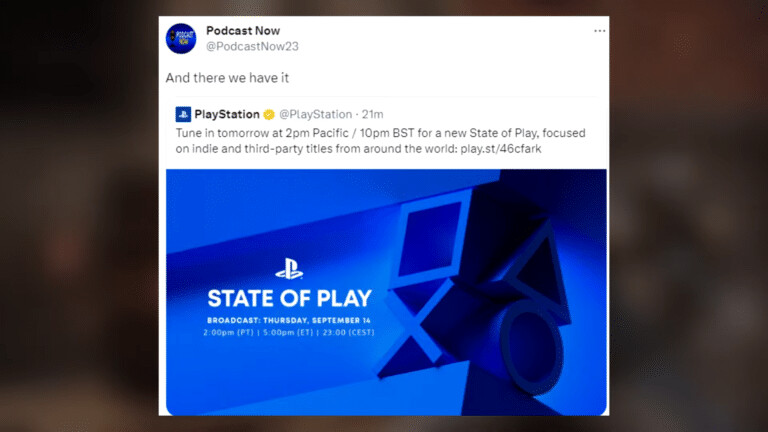The width and height of the screenshot is (768, 432).
Task: Click the Podcast Now profile avatar
Action: pyautogui.click(x=181, y=38)
